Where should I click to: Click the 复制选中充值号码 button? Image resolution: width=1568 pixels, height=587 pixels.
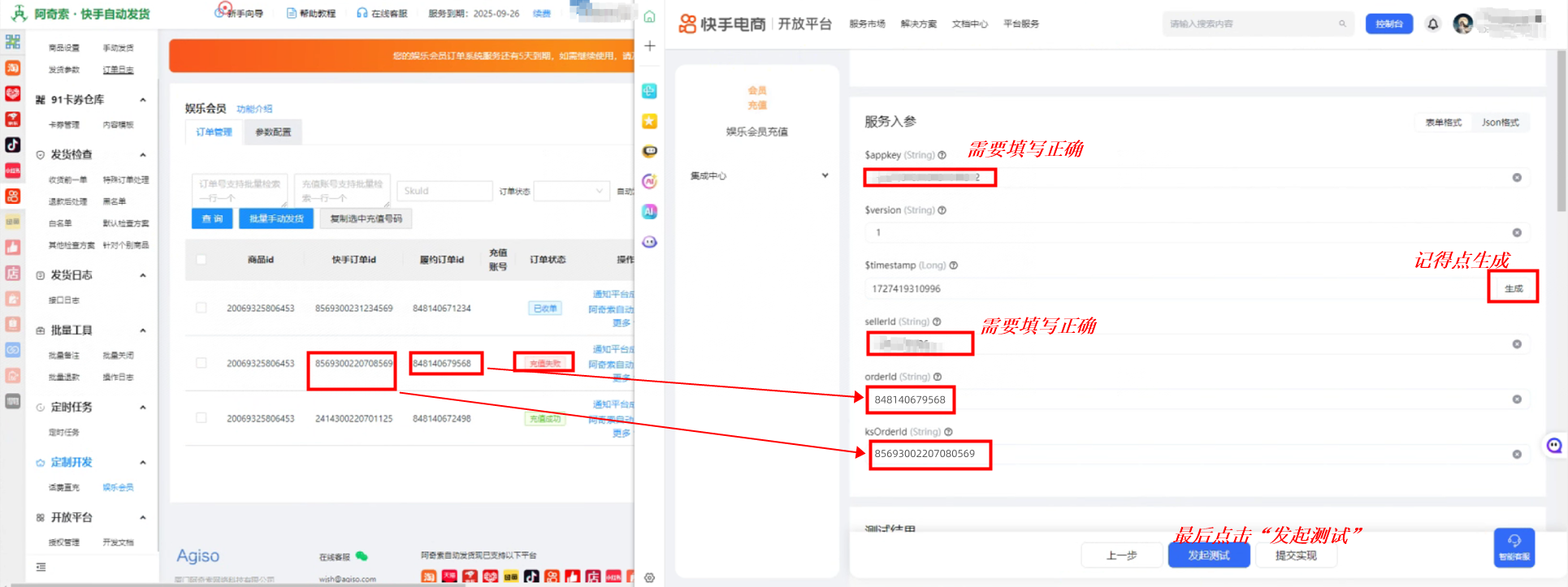(x=366, y=218)
